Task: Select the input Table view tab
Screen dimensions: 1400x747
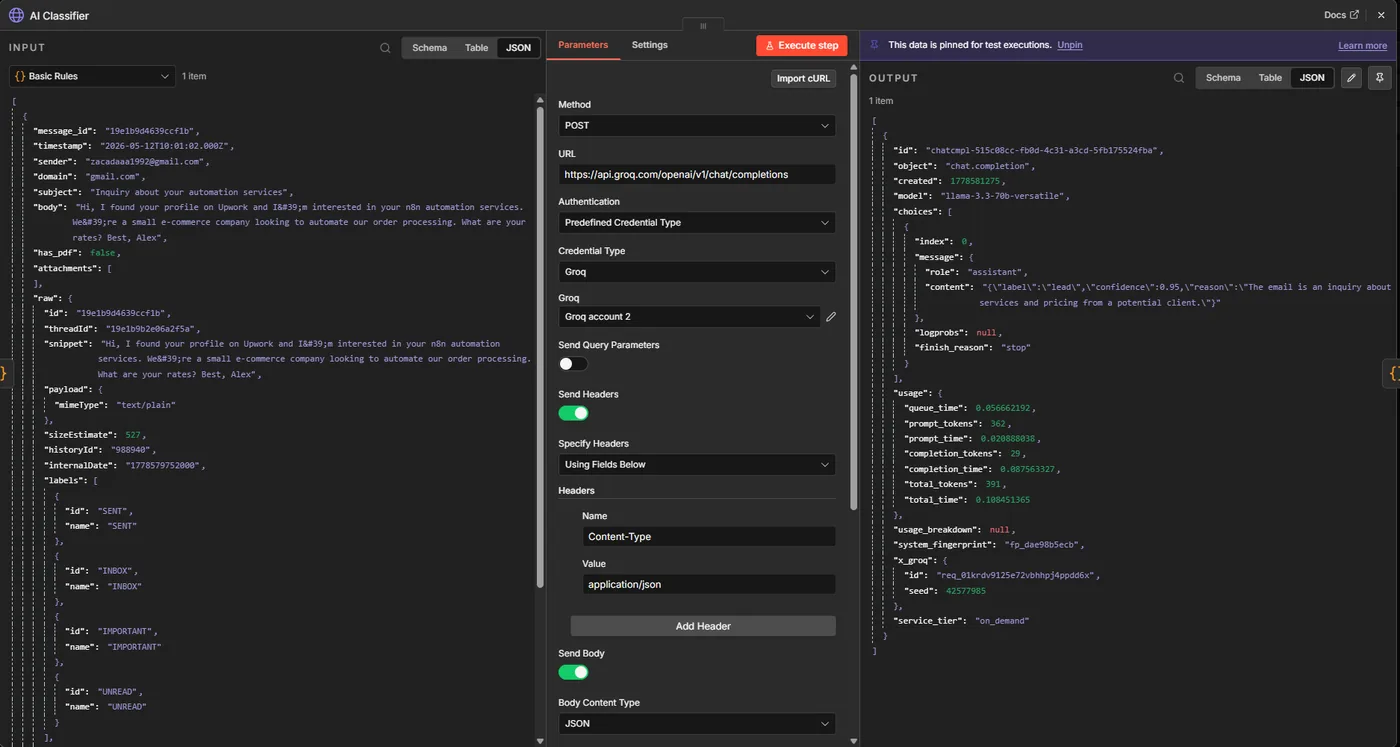Action: pyautogui.click(x=477, y=48)
